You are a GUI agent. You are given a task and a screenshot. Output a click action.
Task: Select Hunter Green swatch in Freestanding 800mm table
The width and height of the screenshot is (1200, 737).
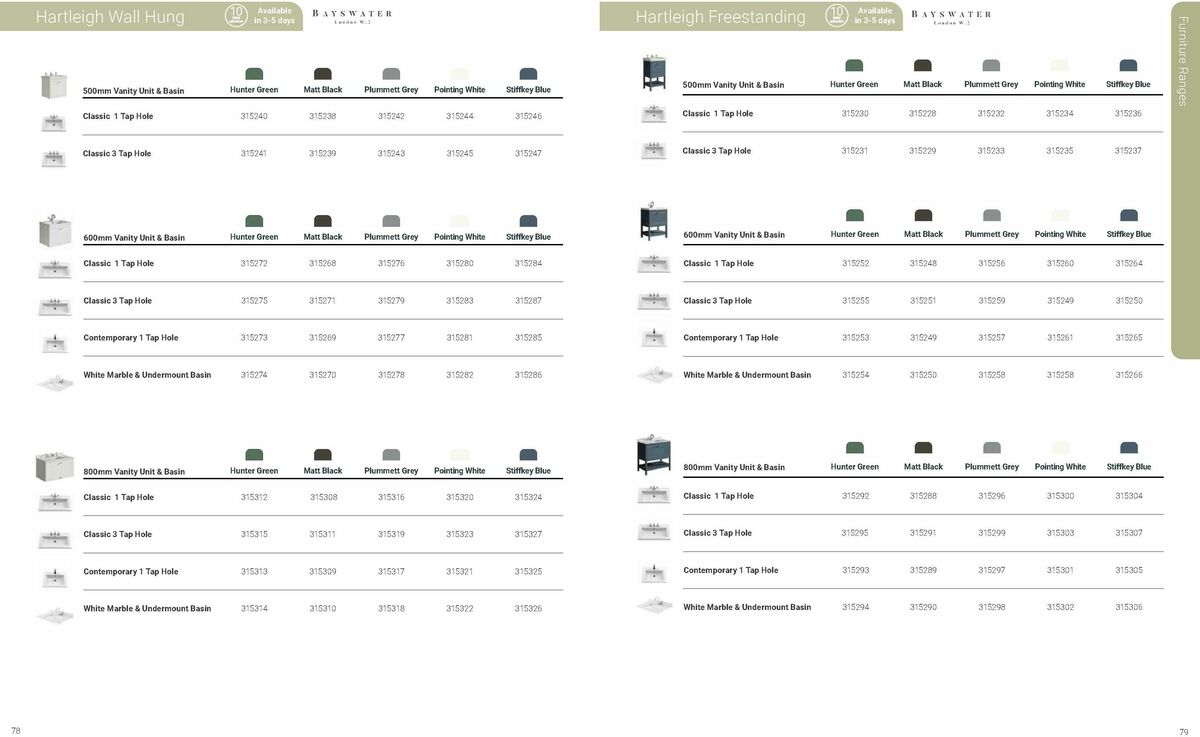click(854, 448)
